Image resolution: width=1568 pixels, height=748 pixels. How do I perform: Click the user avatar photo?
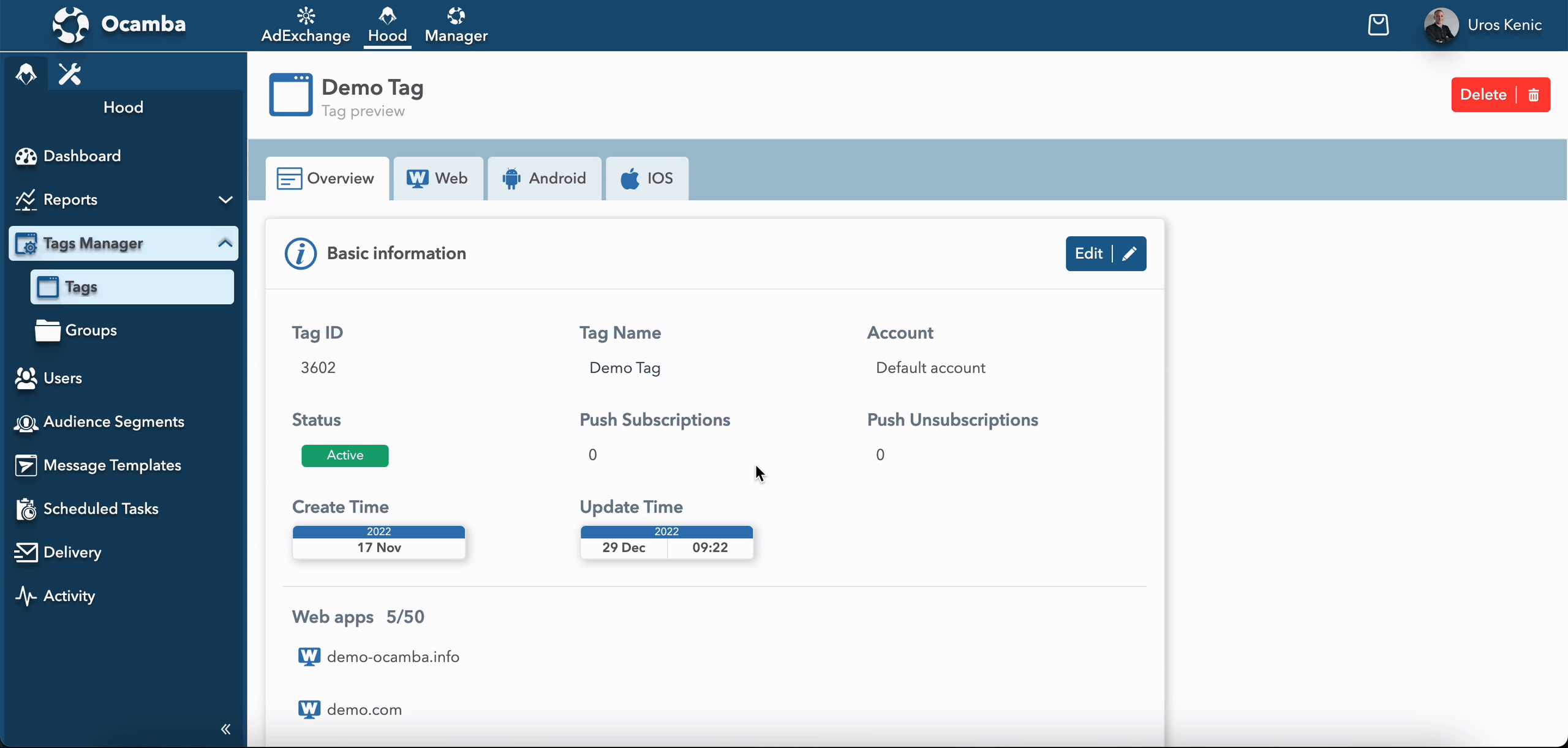[x=1441, y=25]
